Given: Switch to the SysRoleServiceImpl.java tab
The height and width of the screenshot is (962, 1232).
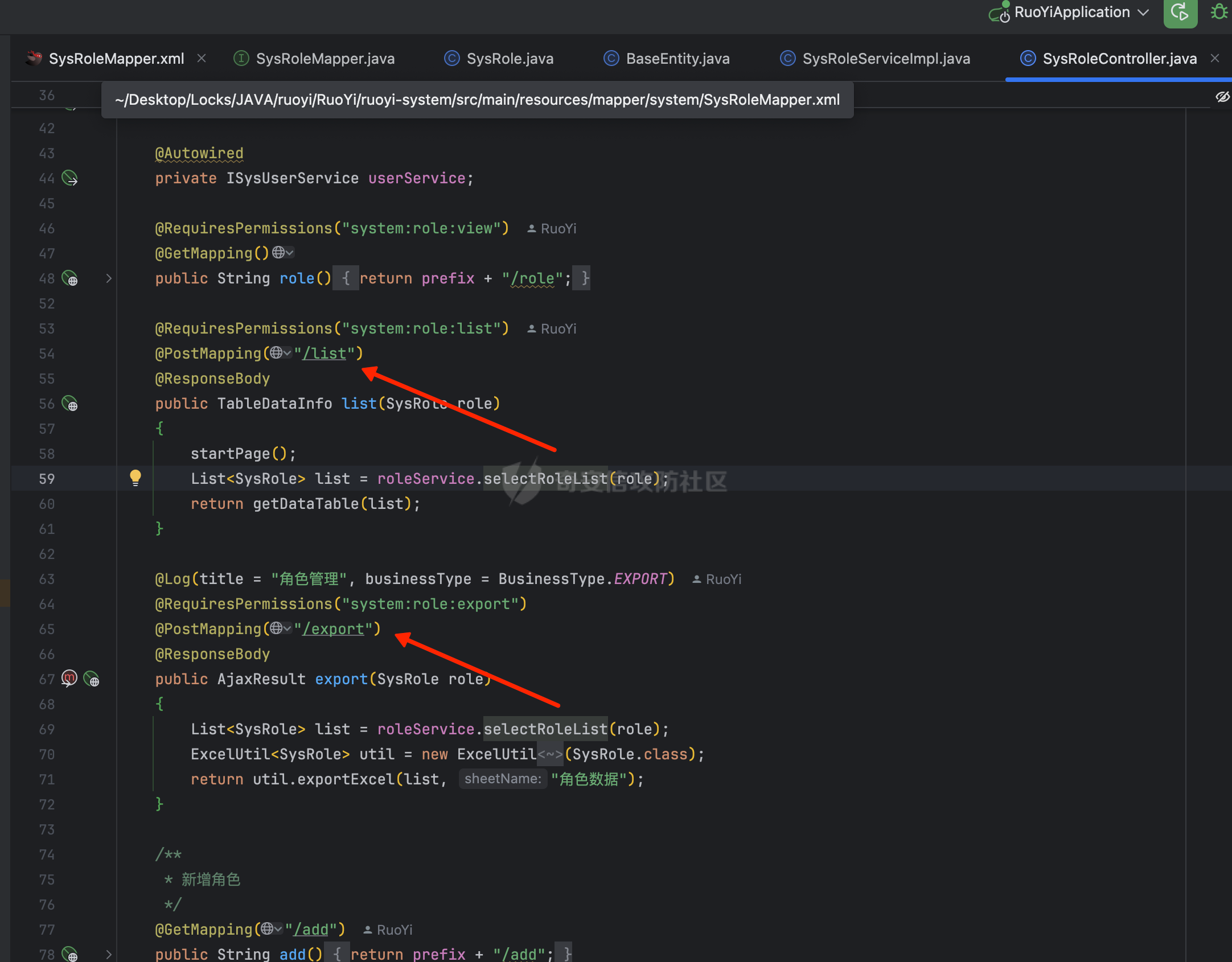Looking at the screenshot, I should click(885, 59).
